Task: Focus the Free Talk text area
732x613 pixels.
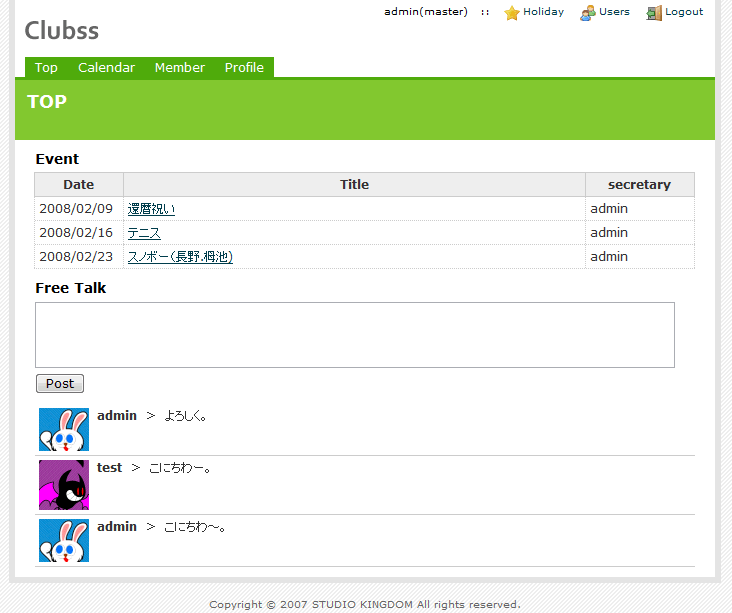Action: (355, 335)
